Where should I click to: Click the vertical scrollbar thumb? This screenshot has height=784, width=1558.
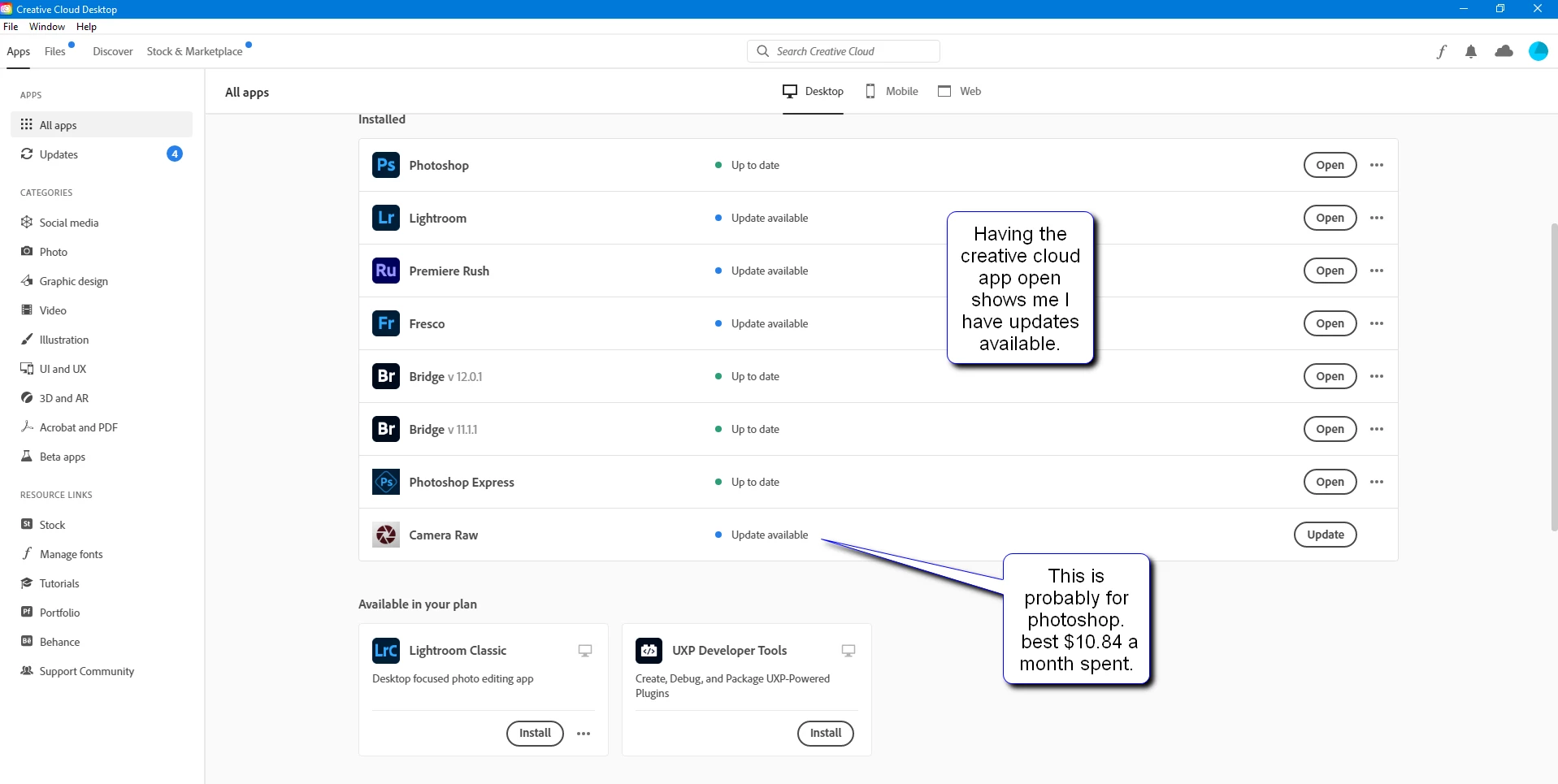point(1553,376)
